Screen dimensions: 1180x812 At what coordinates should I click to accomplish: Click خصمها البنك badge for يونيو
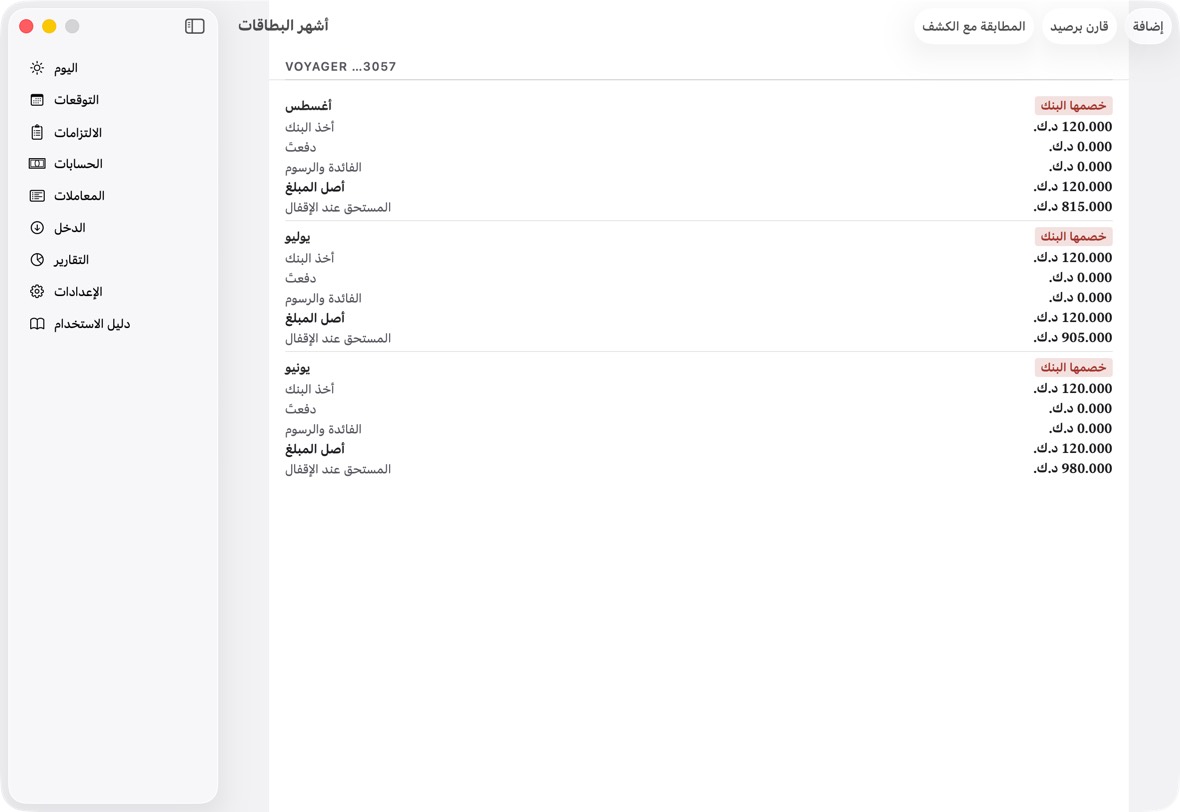pos(1073,367)
